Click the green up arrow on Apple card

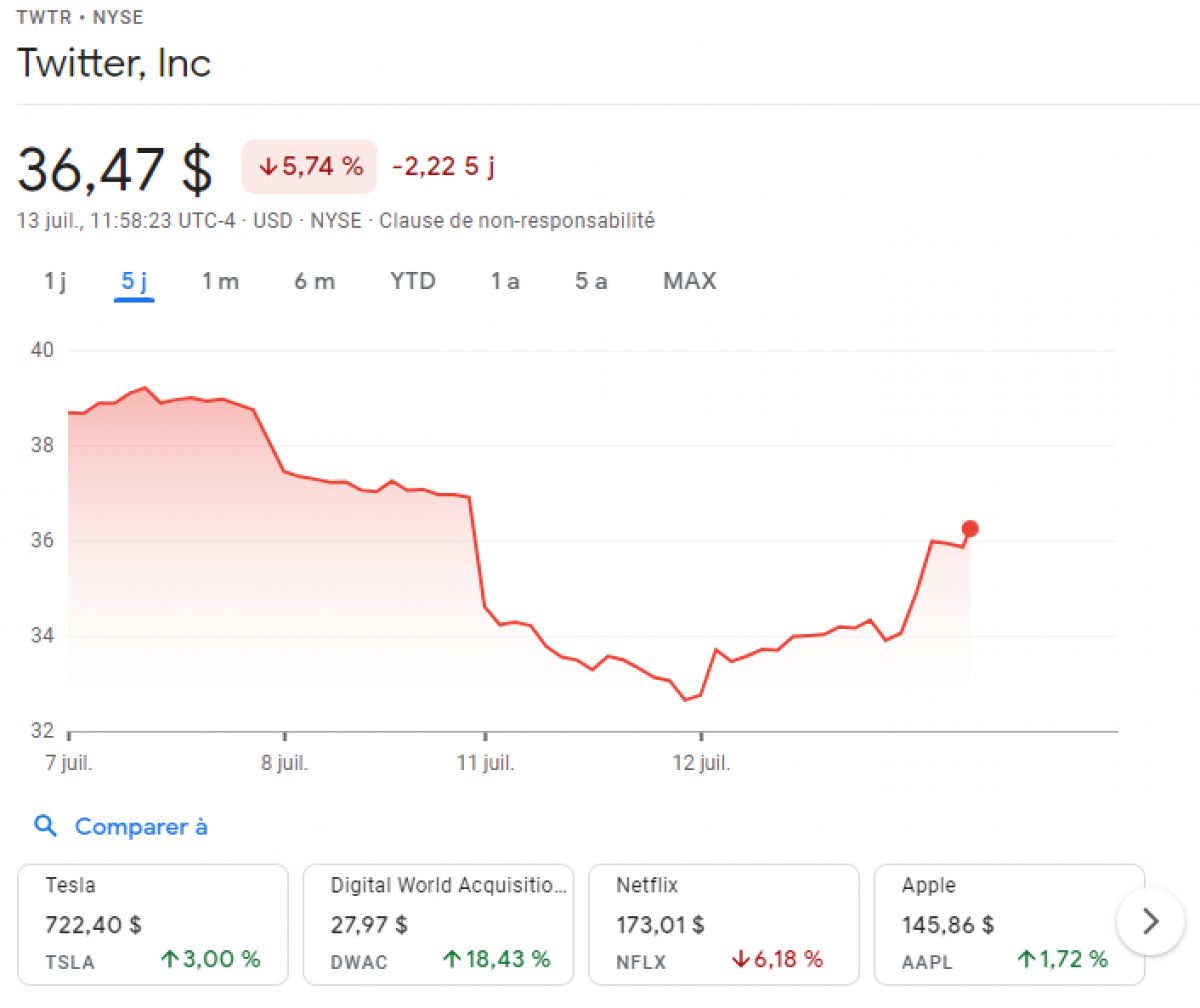coord(1026,960)
